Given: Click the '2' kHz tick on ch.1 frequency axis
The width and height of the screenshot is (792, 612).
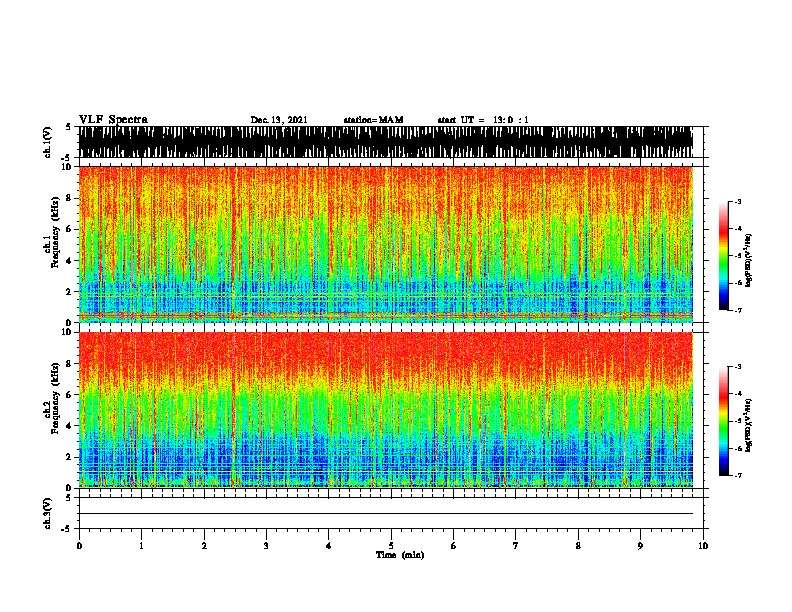Looking at the screenshot, I should pyautogui.click(x=70, y=292).
